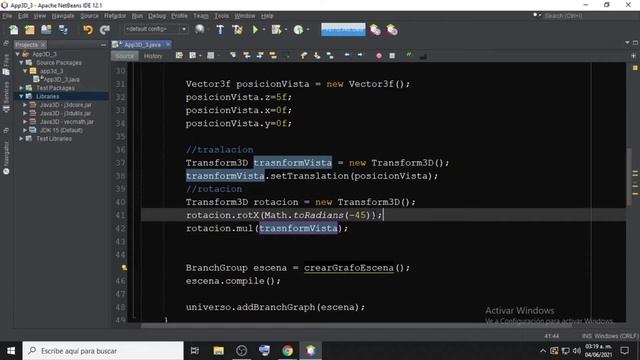Click the Windows search box in taskbar
640x360 pixels.
103,351
